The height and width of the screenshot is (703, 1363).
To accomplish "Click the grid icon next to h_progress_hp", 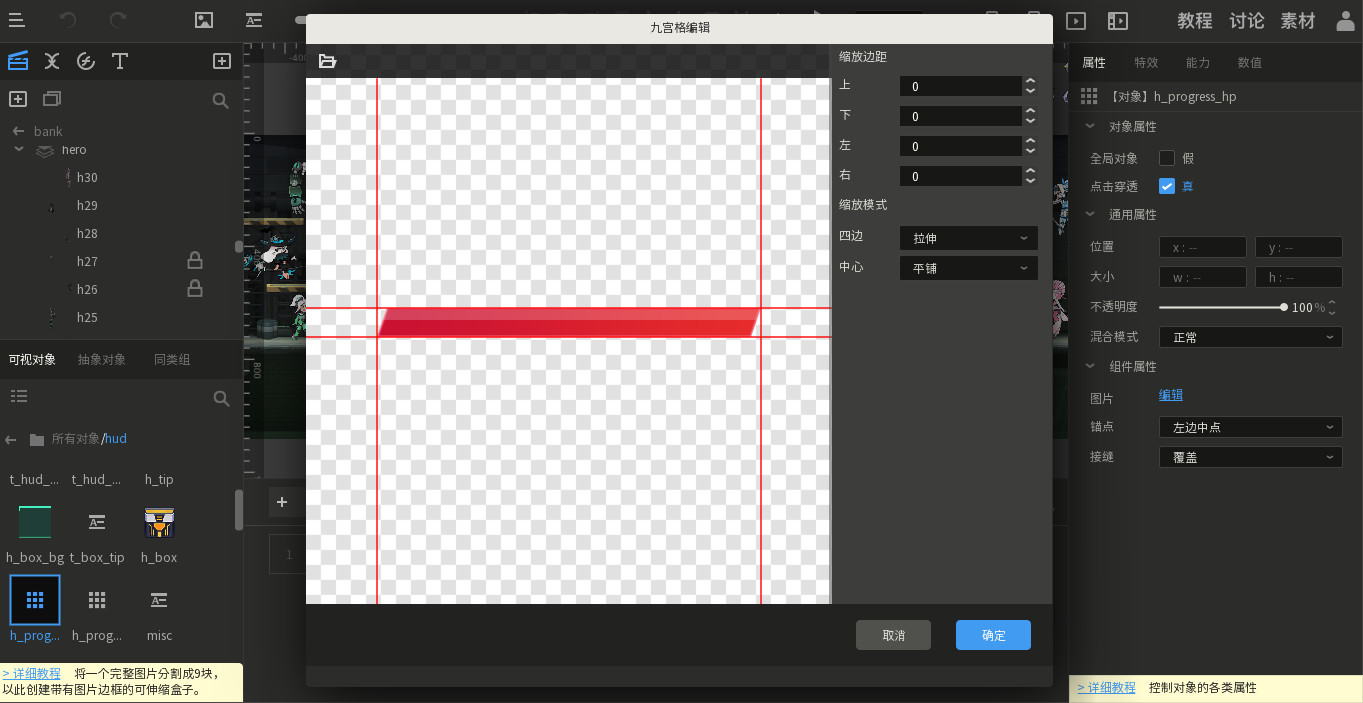I will 1088,96.
